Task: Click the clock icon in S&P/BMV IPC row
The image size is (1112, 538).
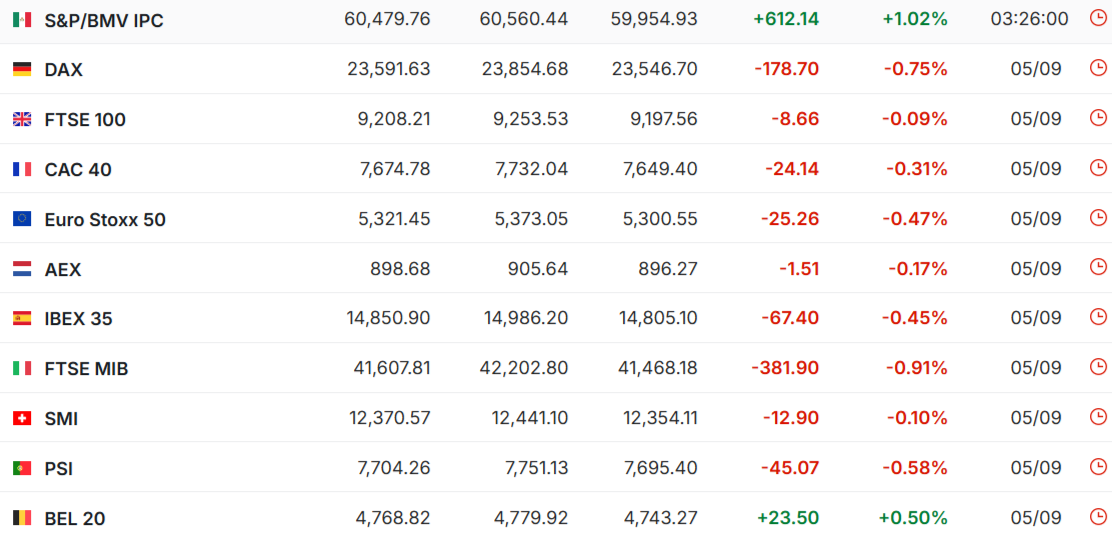Action: 1097,18
